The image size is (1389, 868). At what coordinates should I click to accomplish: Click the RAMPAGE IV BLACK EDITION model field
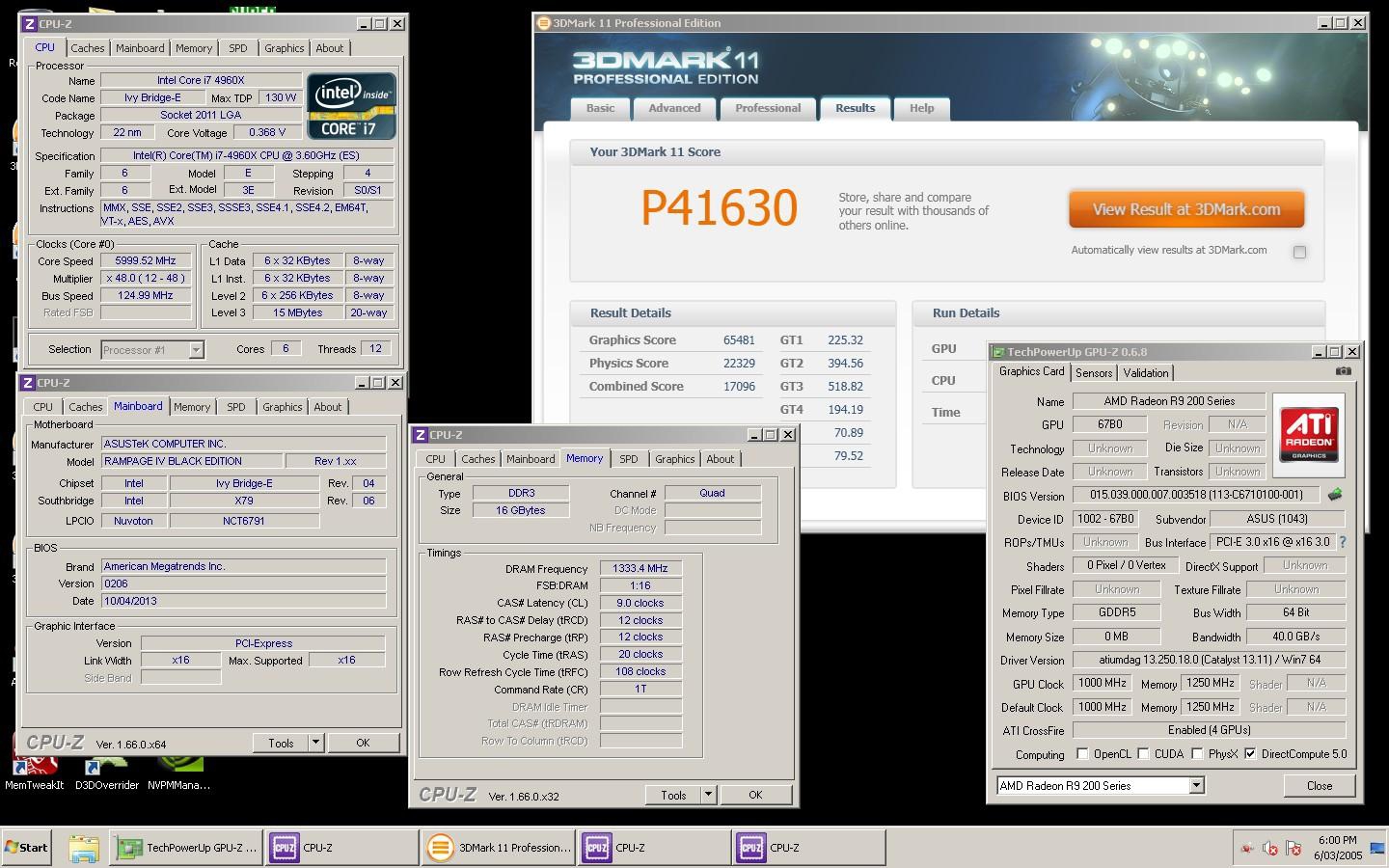(x=192, y=461)
